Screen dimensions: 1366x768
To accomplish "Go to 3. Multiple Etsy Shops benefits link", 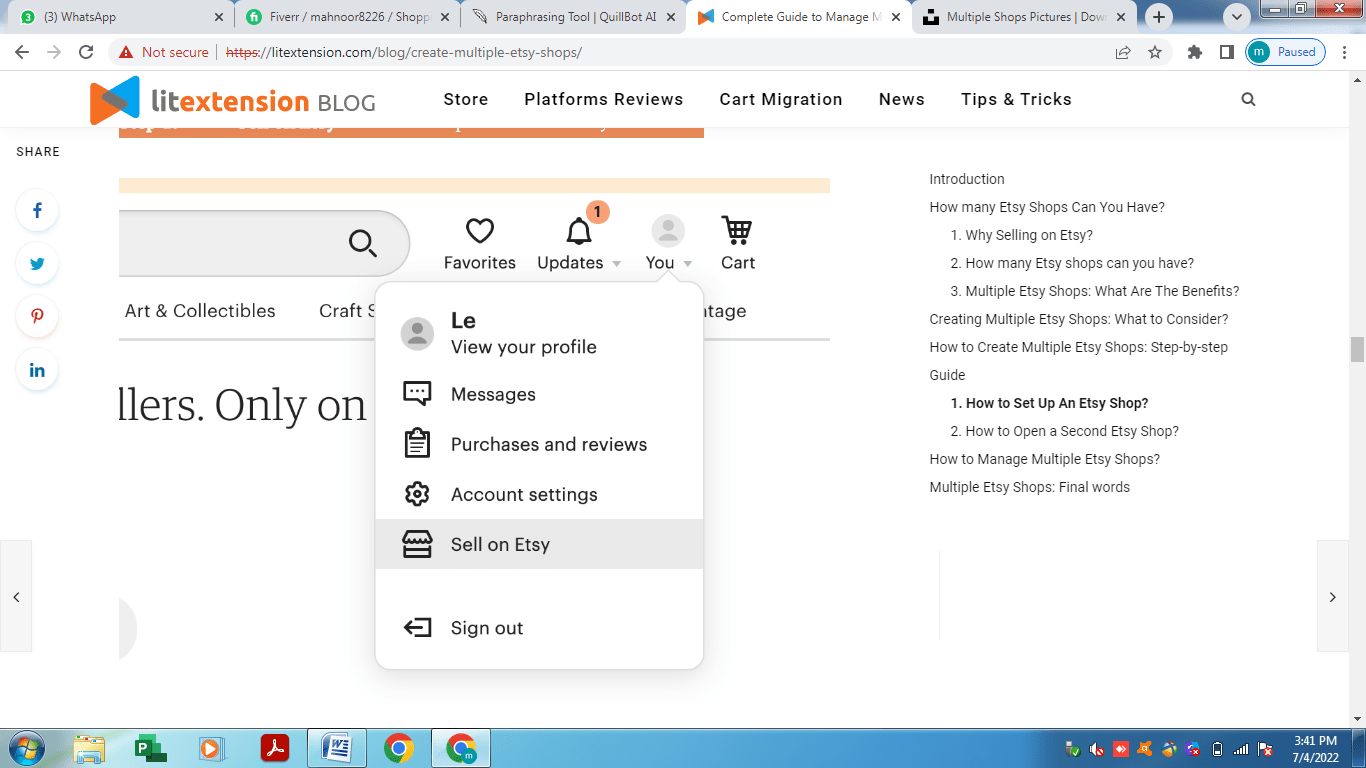I will point(1095,291).
